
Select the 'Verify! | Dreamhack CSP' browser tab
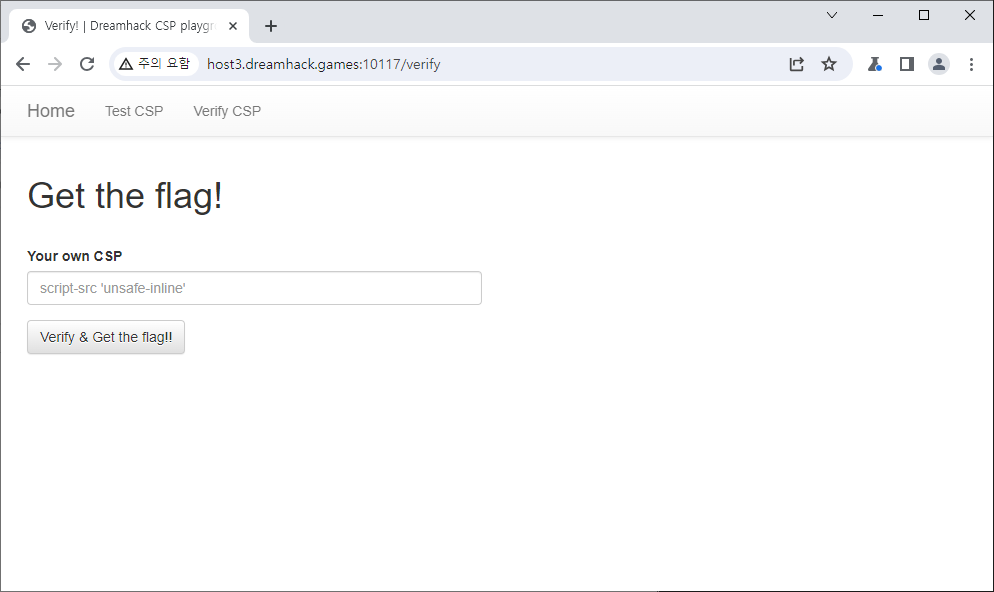(120, 26)
